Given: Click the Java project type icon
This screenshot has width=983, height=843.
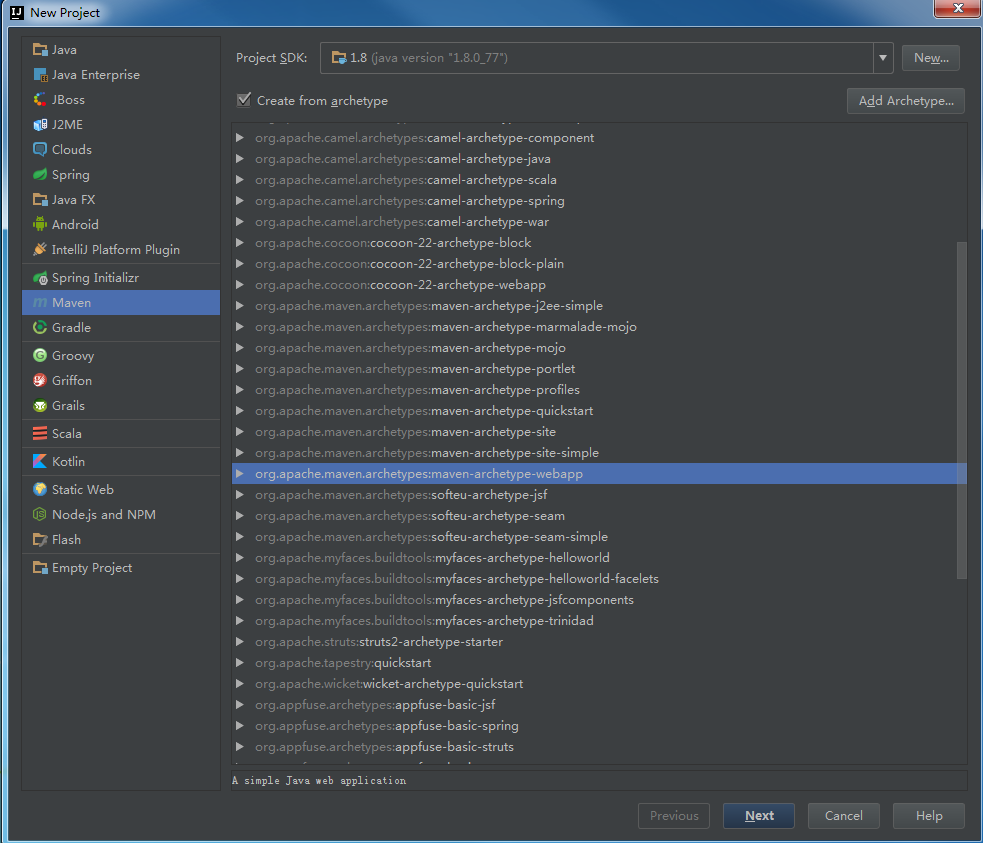Looking at the screenshot, I should 40,50.
